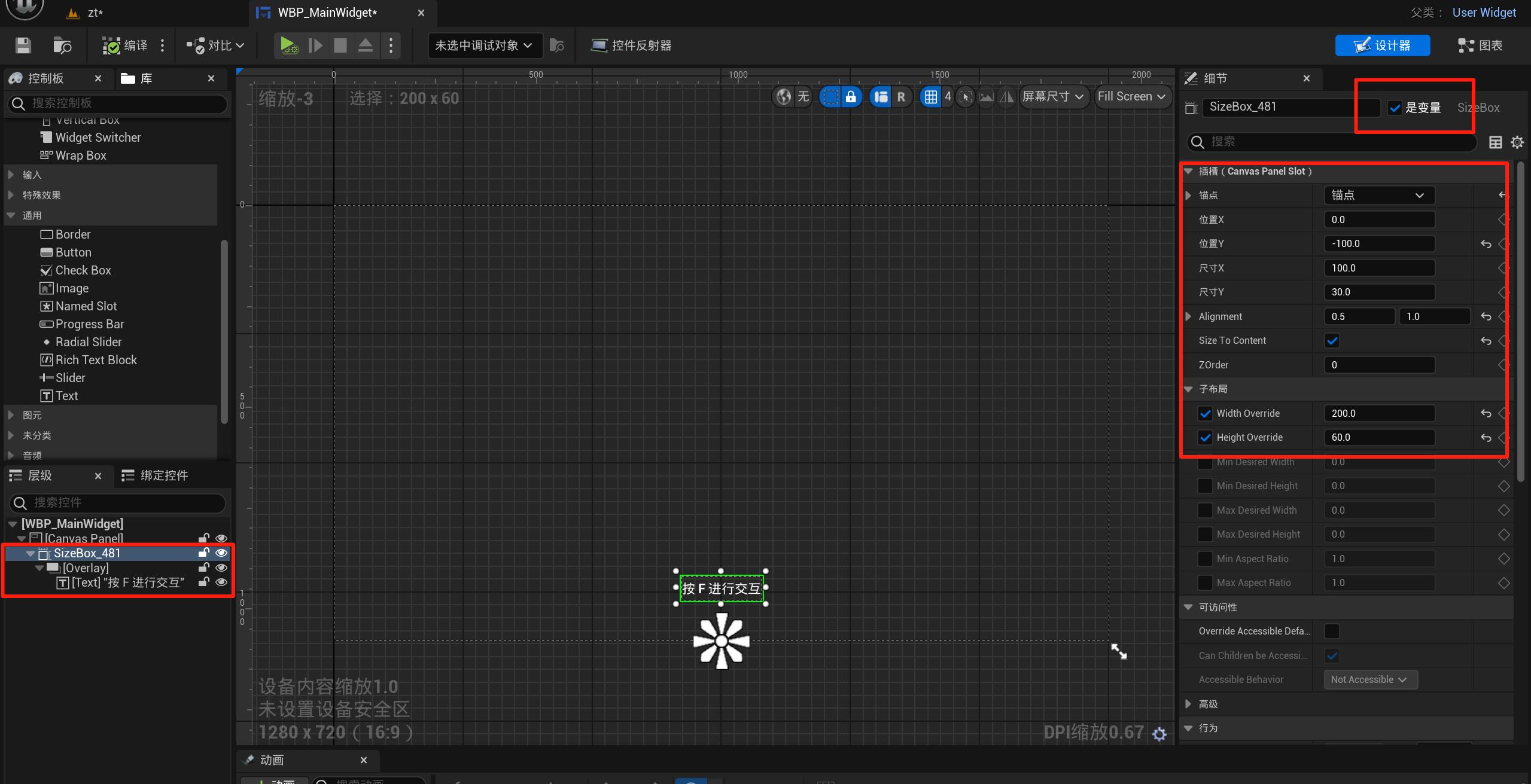This screenshot has width=1531, height=784.
Task: Click the save asset floppy icon
Action: pyautogui.click(x=23, y=45)
